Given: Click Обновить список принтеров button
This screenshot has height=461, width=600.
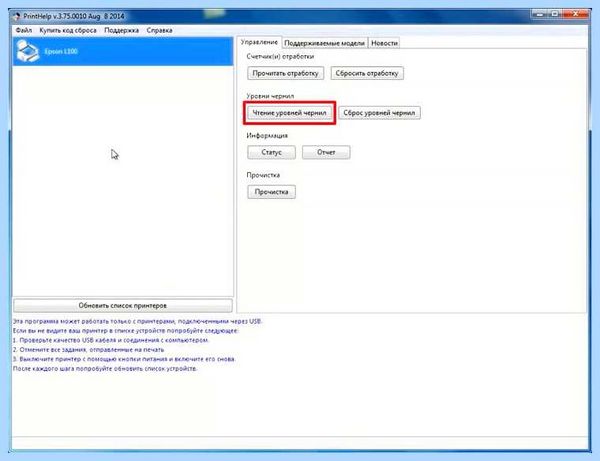Looking at the screenshot, I should [x=123, y=306].
